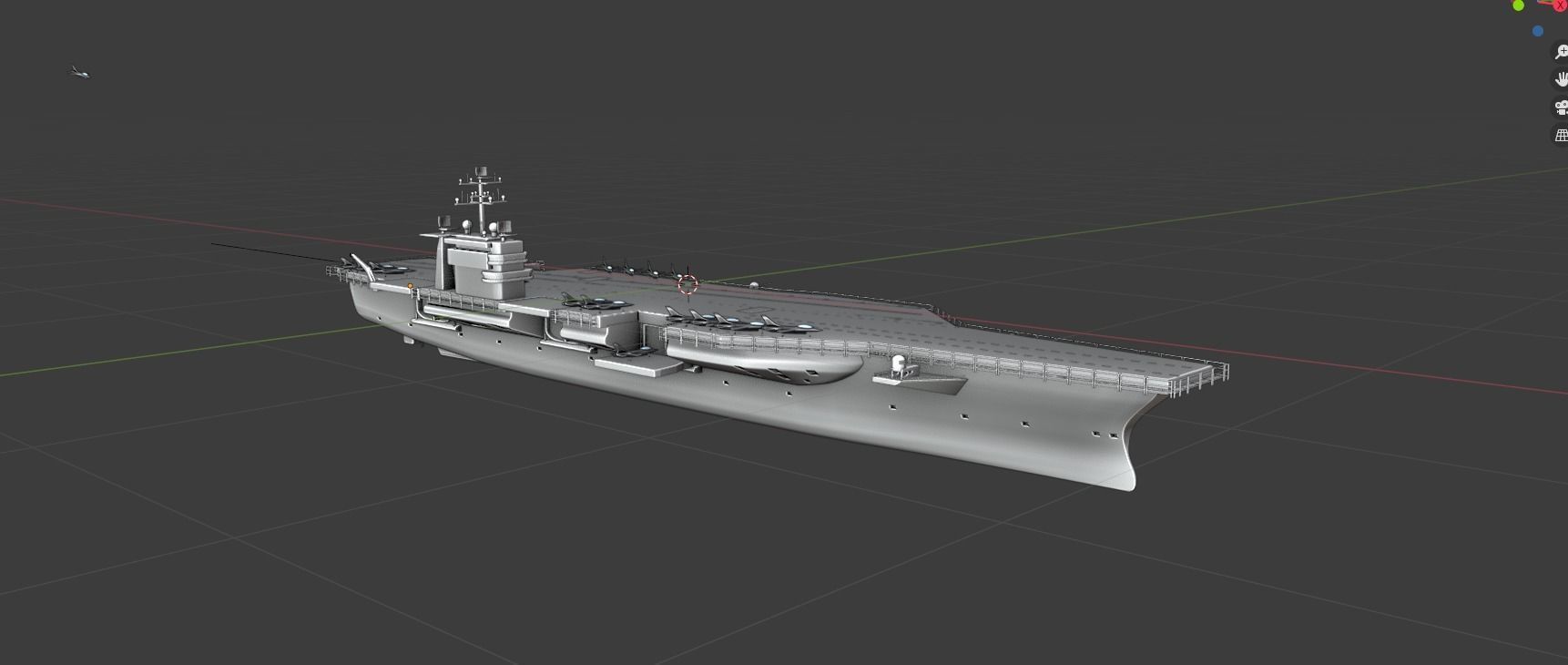This screenshot has width=1568, height=665.
Task: Click the hand pan view icon
Action: point(1560,79)
